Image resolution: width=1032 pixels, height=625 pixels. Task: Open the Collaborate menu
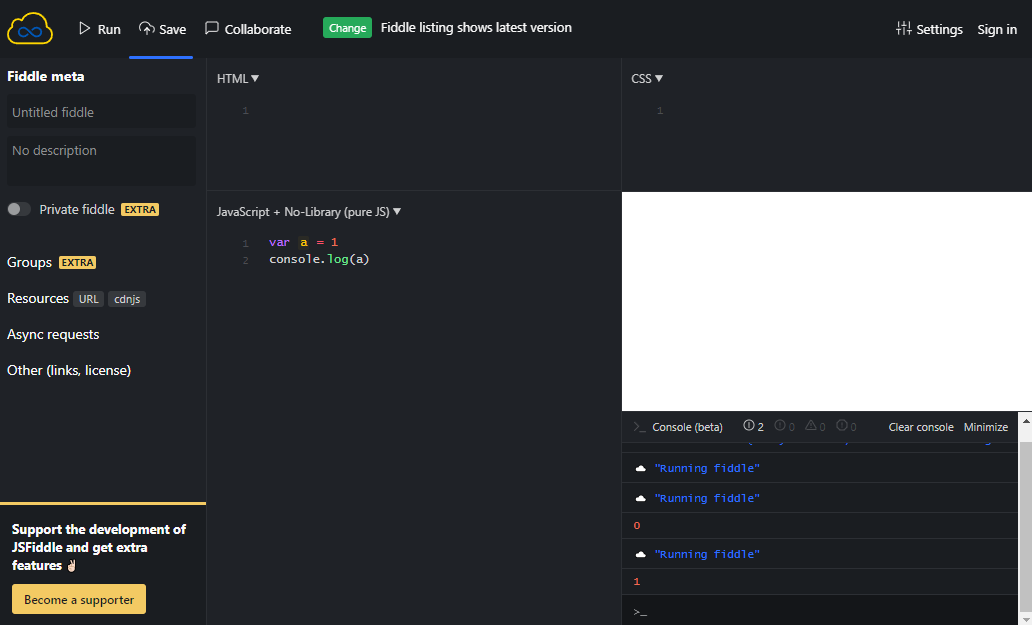coord(248,29)
